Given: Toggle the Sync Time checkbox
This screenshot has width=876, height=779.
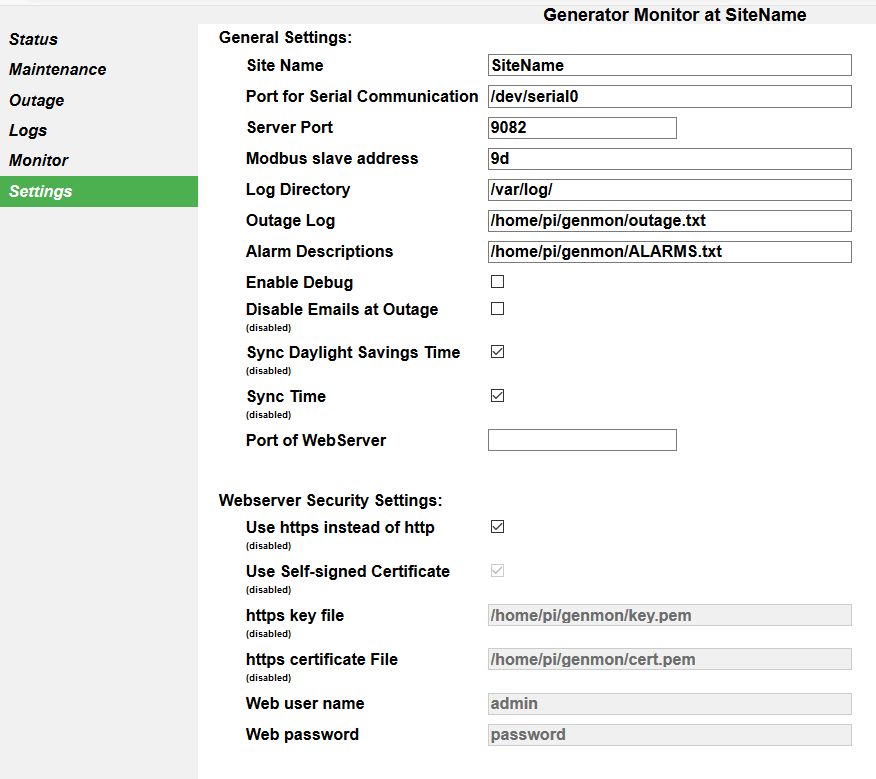Looking at the screenshot, I should (497, 396).
